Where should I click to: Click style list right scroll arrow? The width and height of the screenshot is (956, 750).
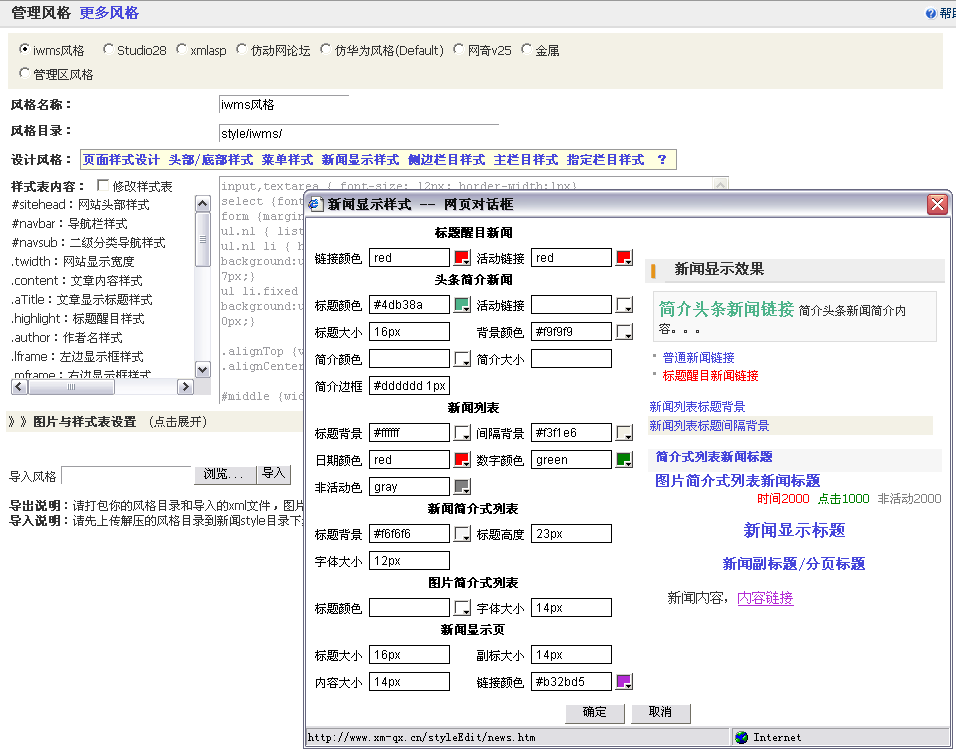(x=185, y=387)
